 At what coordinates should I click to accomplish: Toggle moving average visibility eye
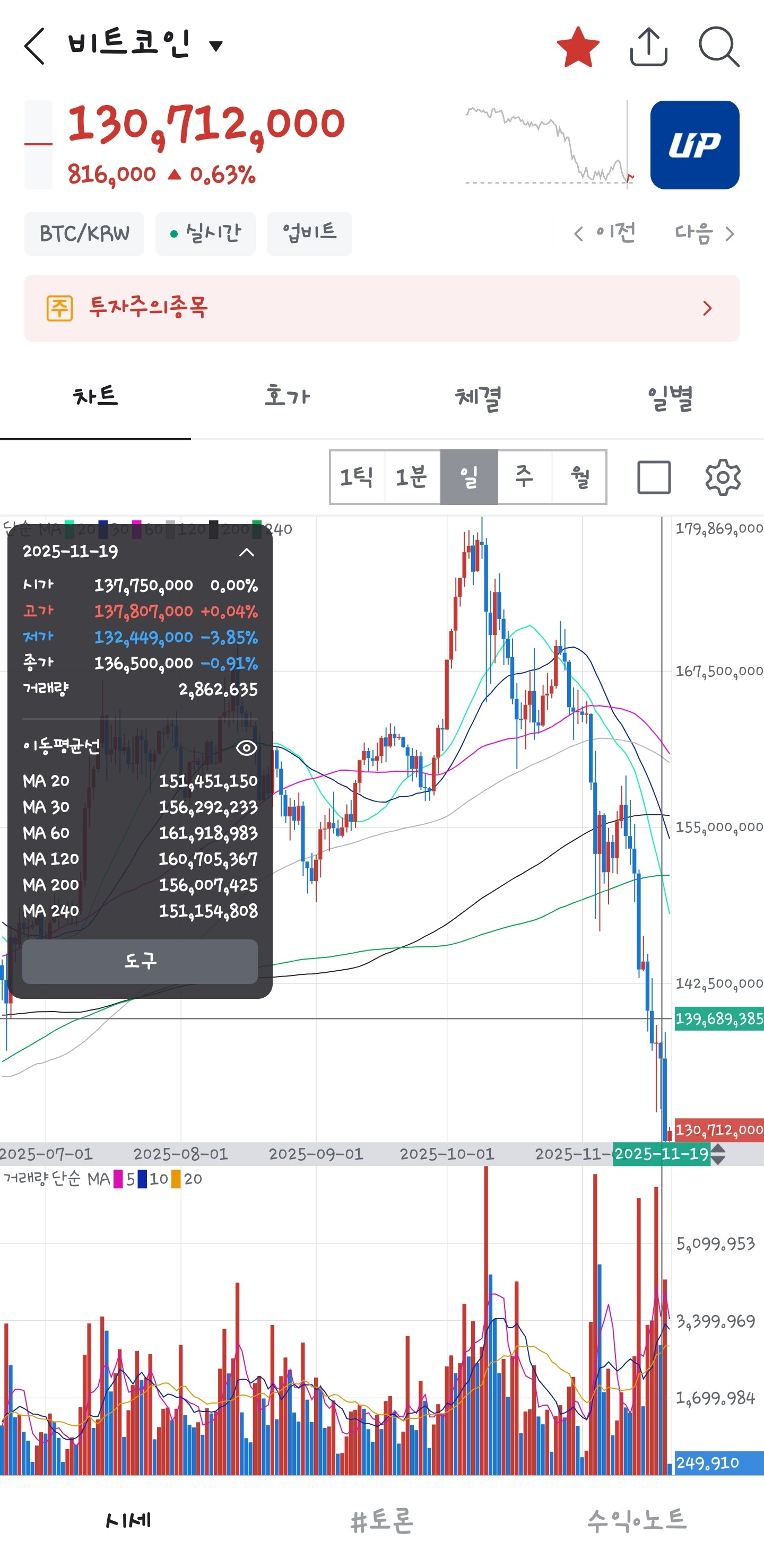click(247, 747)
